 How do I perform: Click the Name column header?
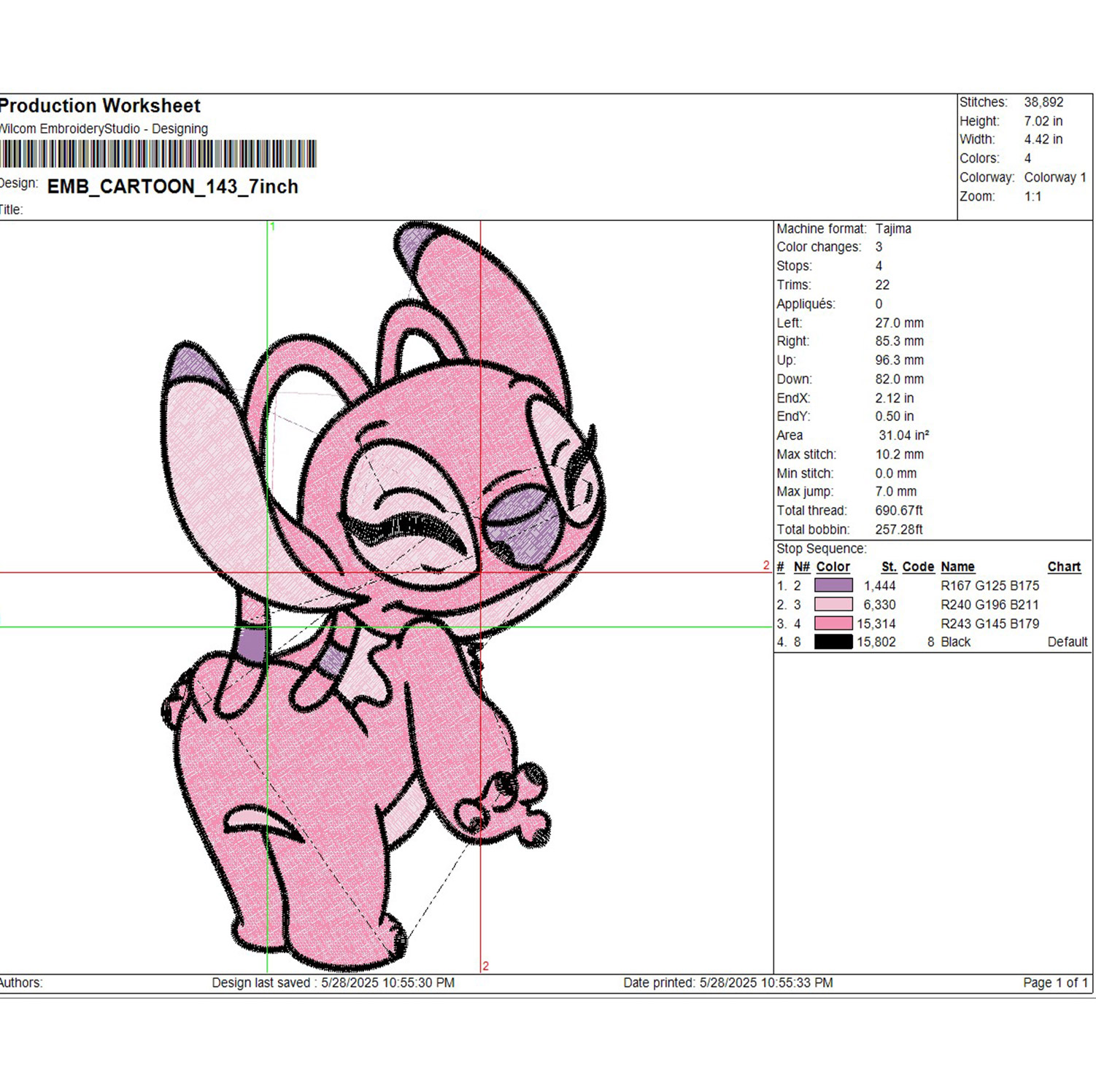(x=957, y=567)
